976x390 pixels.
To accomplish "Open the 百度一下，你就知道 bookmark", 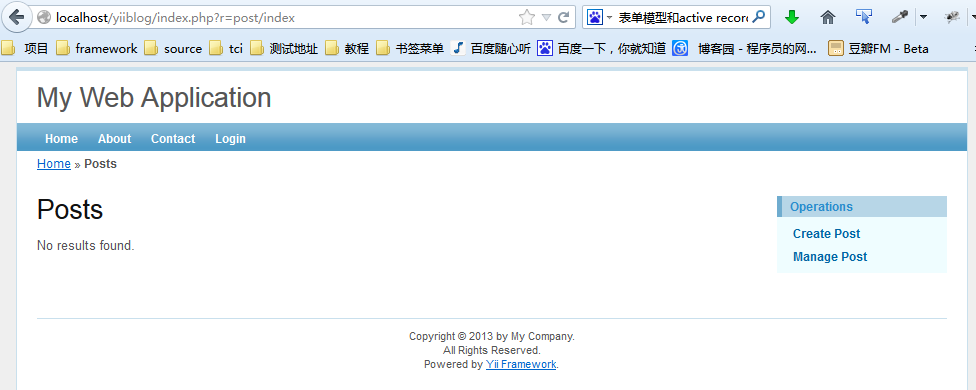I will pyautogui.click(x=602, y=49).
